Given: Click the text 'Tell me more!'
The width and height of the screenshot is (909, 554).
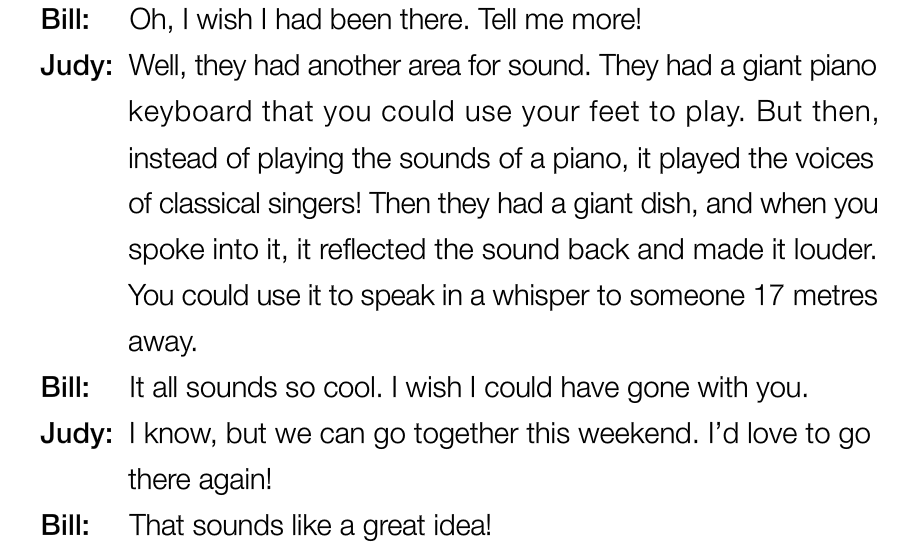Looking at the screenshot, I should click(560, 20).
